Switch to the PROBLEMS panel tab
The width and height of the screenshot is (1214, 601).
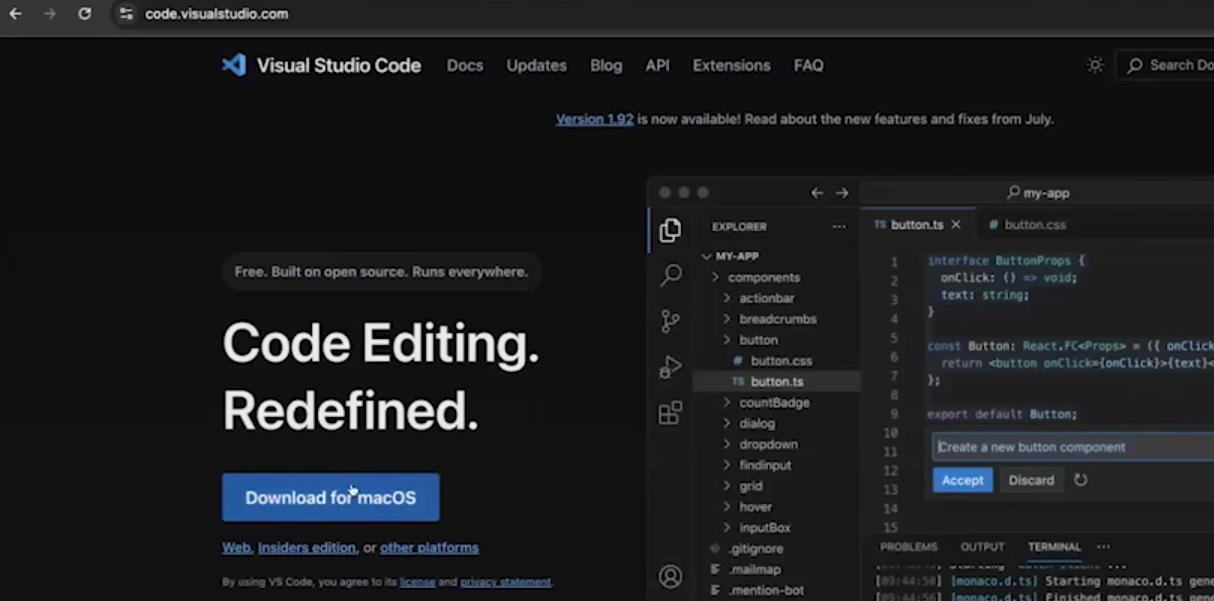908,547
